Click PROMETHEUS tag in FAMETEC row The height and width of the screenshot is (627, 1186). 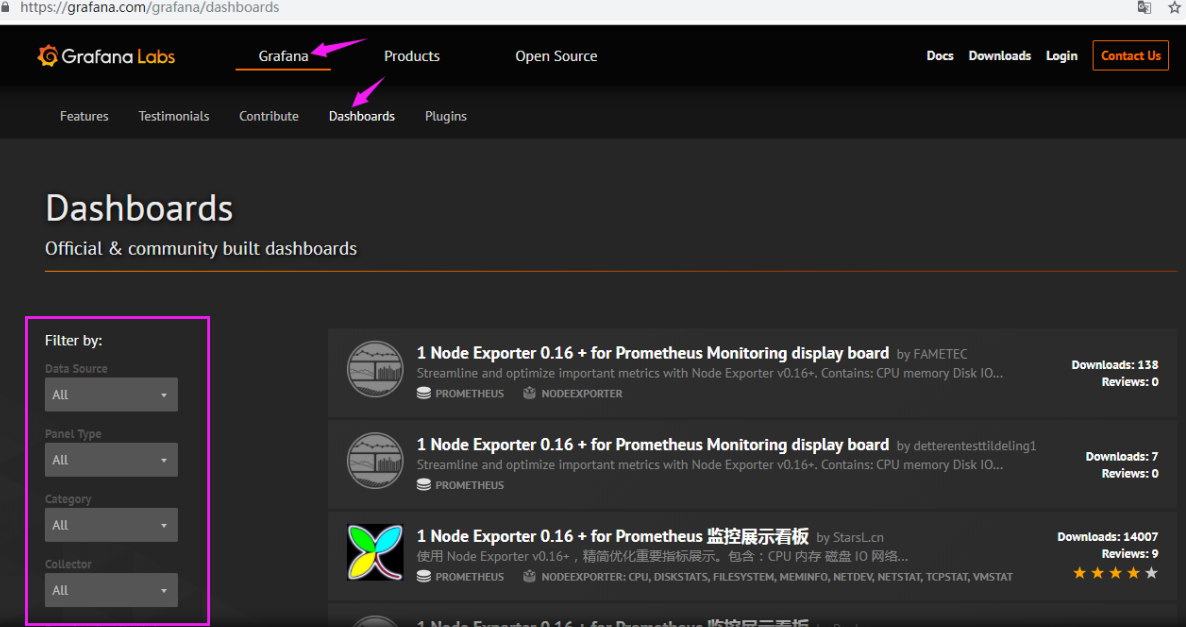tap(469, 393)
